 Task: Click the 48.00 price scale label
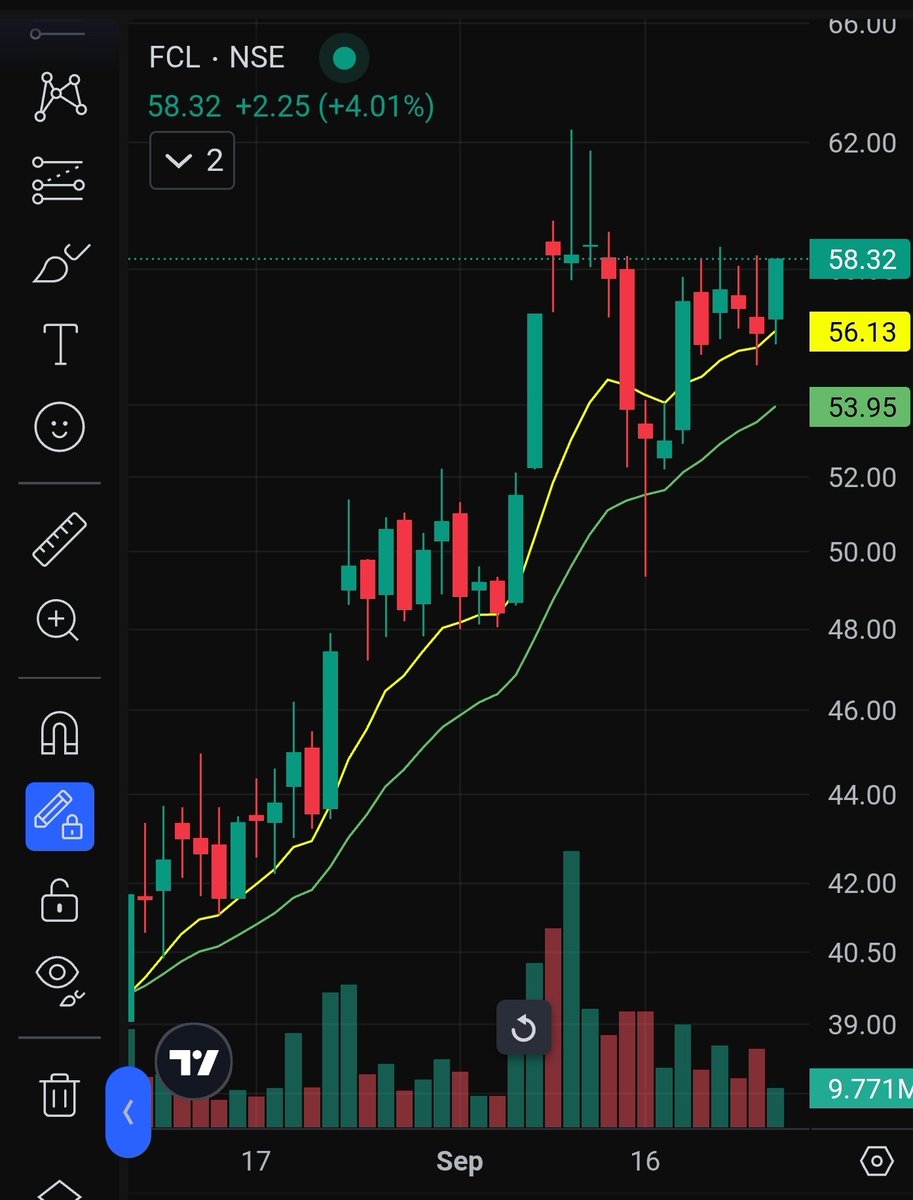pyautogui.click(x=862, y=629)
